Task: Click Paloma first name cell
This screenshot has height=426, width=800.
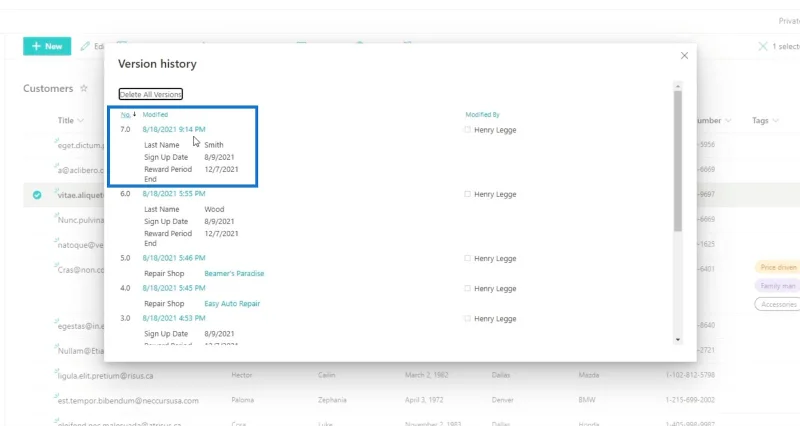Action: (242, 400)
